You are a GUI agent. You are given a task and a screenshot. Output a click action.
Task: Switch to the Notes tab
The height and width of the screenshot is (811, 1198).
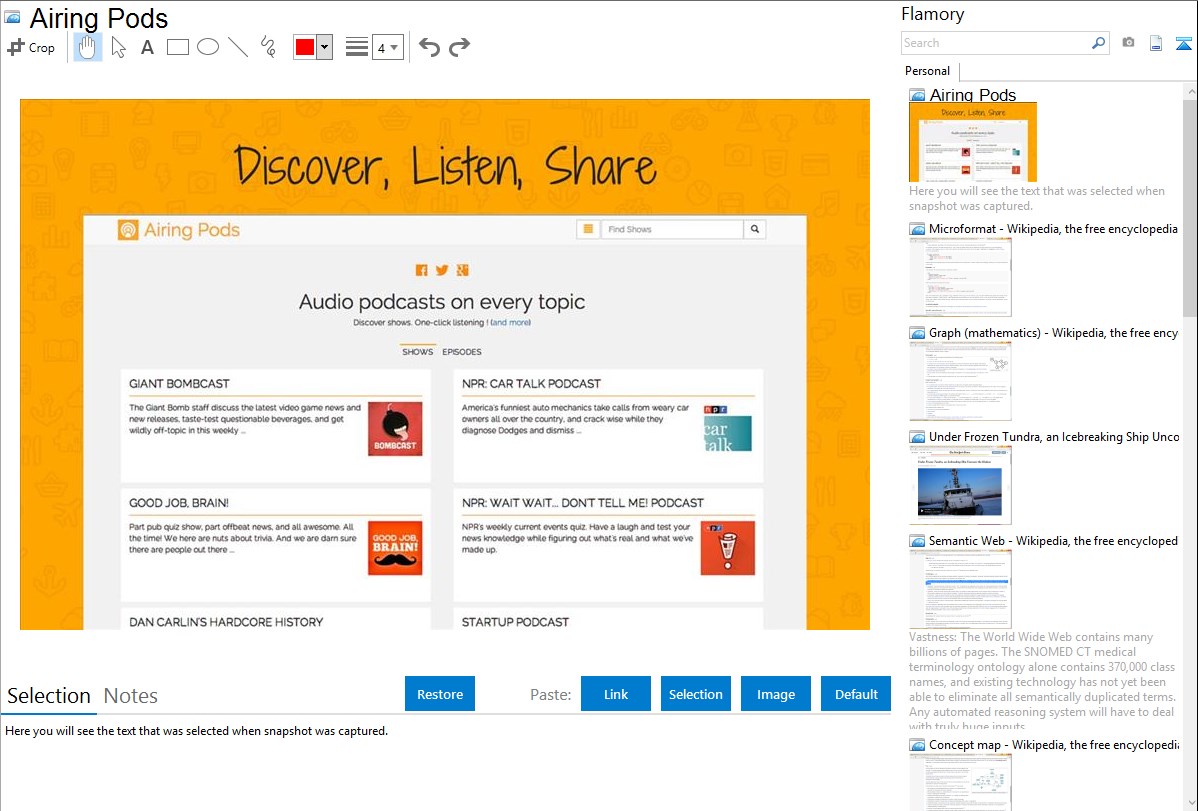131,696
